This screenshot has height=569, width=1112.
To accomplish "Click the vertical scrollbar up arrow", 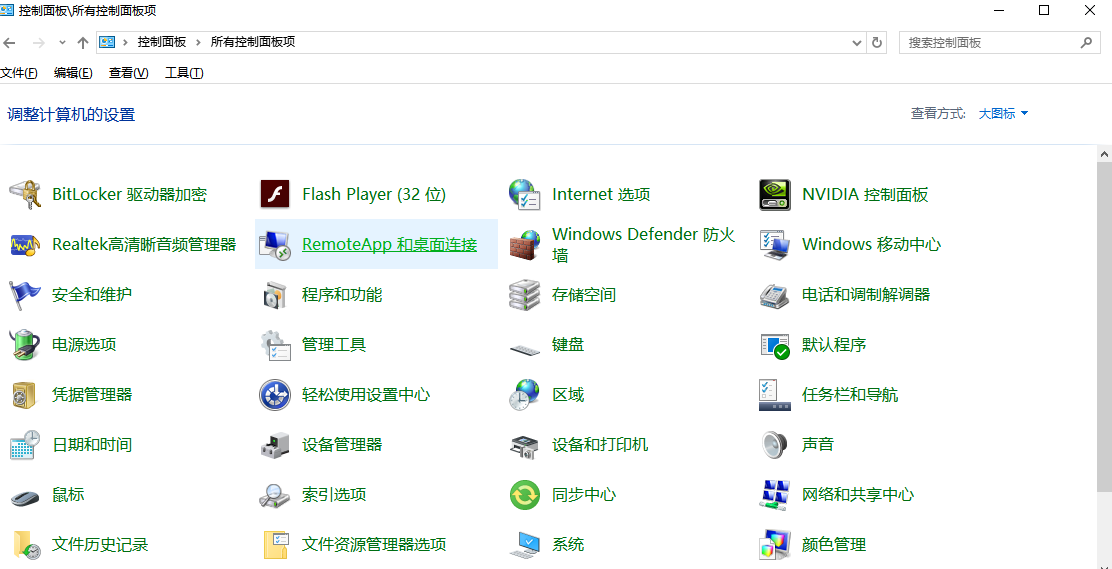I will 1104,153.
